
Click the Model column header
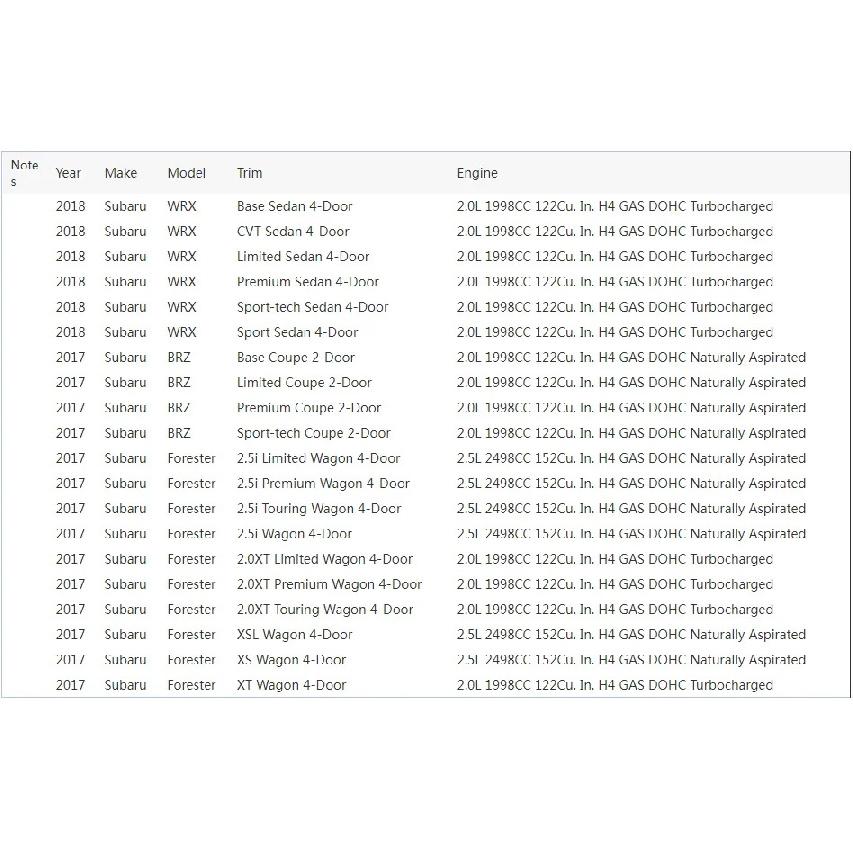click(x=187, y=173)
